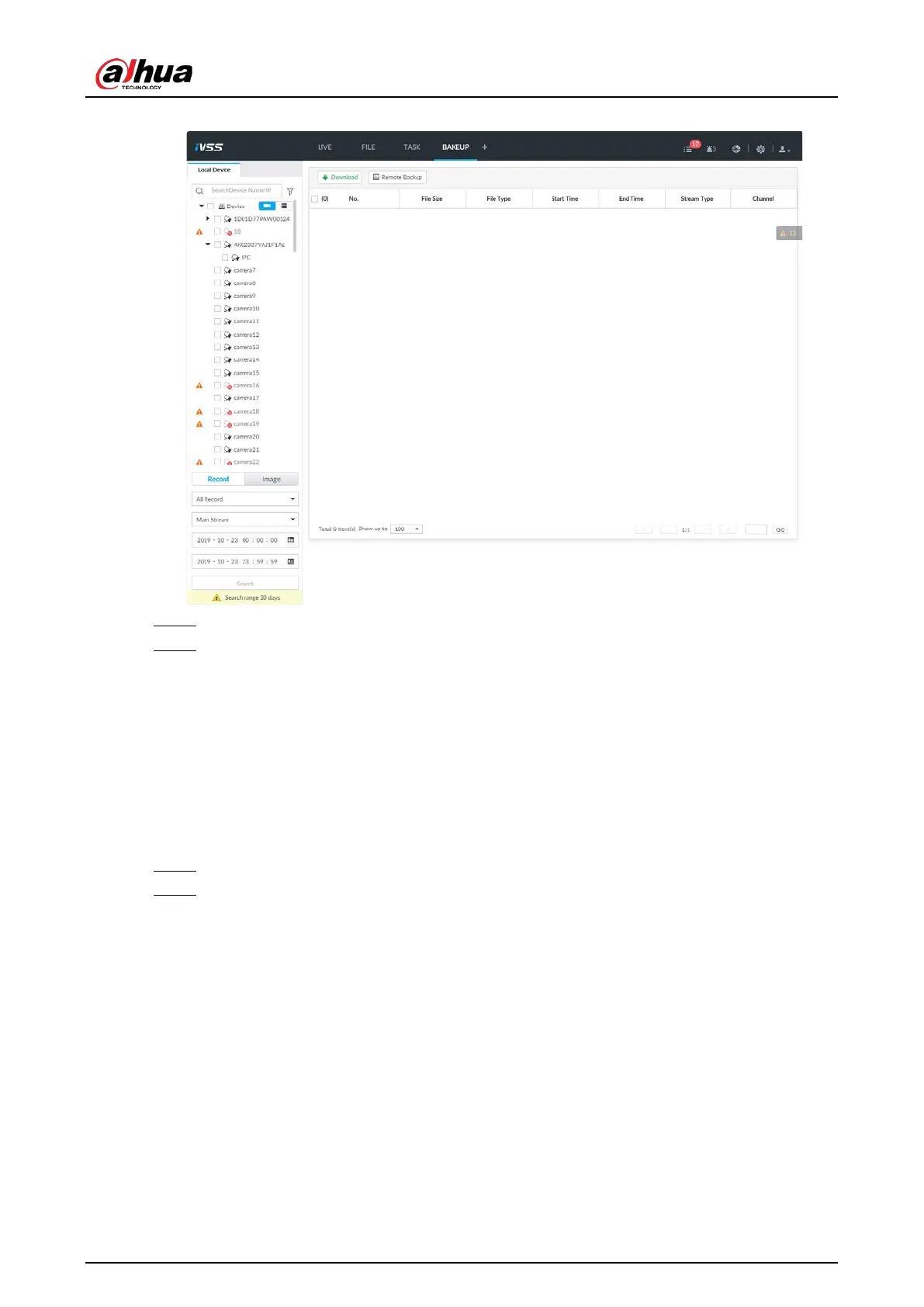Click the filter funnel icon beside device search
This screenshot has height=1307, width=924.
pyautogui.click(x=290, y=191)
